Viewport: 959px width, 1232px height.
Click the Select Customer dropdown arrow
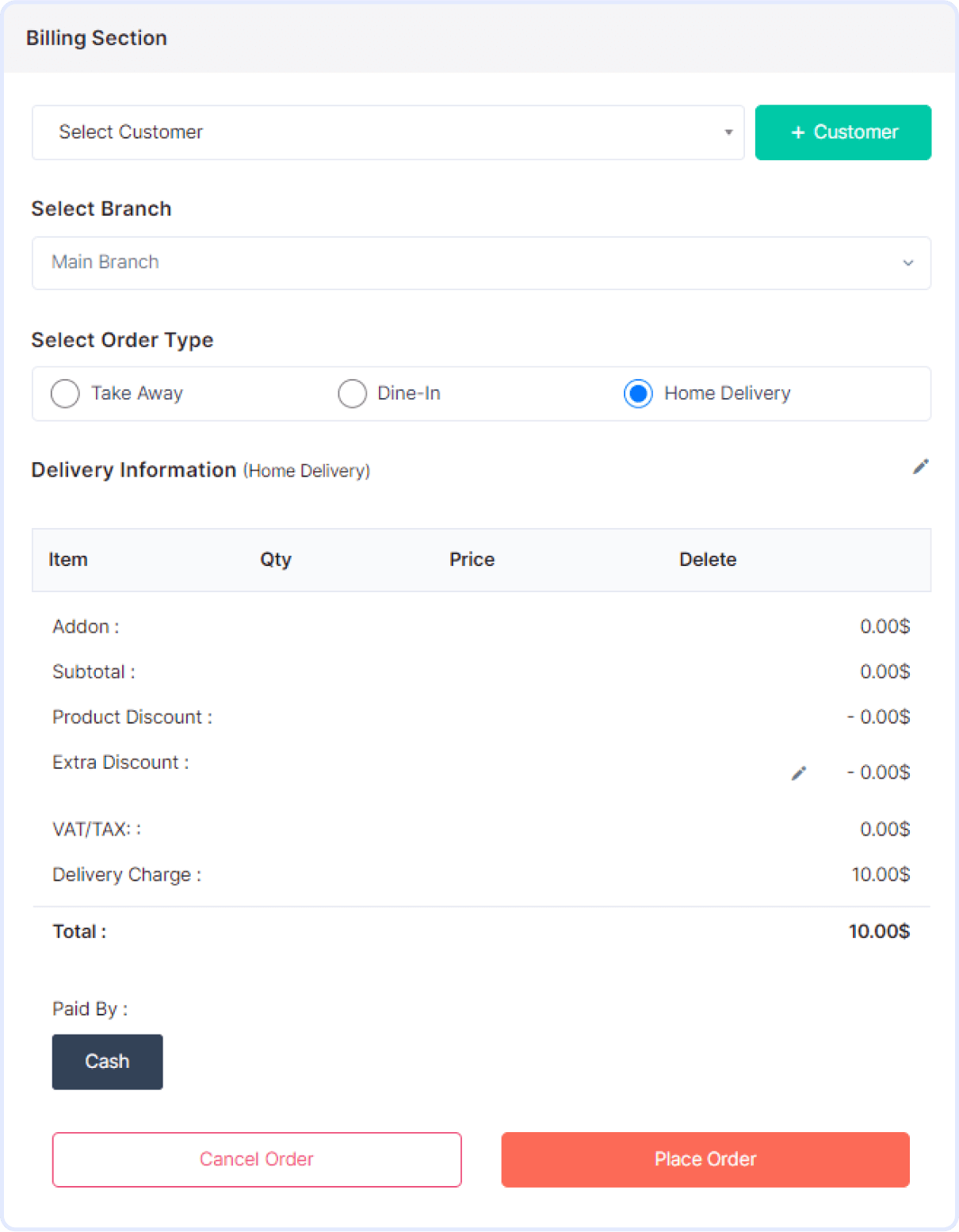(x=728, y=132)
